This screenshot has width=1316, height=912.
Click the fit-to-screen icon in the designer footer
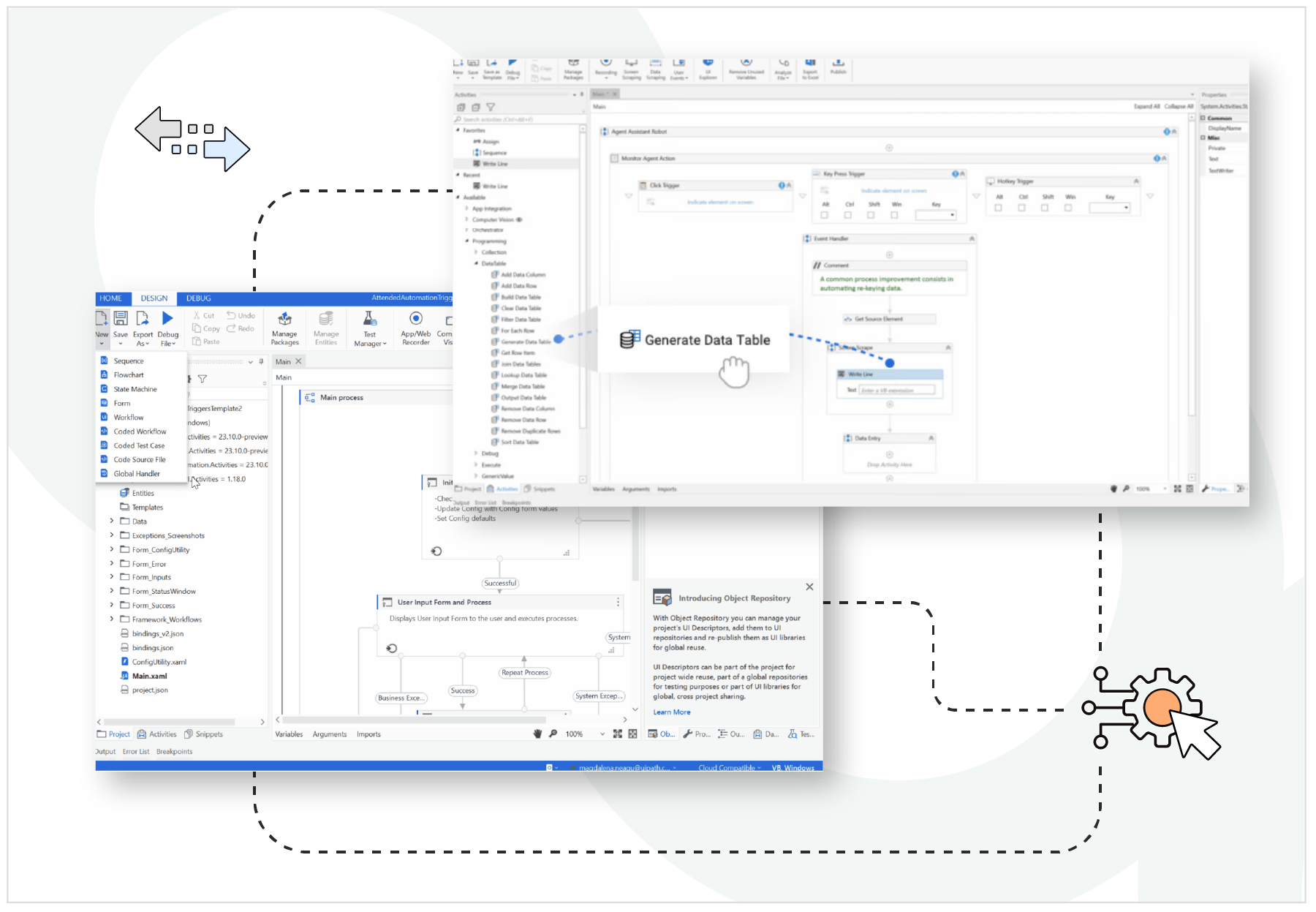[x=618, y=734]
